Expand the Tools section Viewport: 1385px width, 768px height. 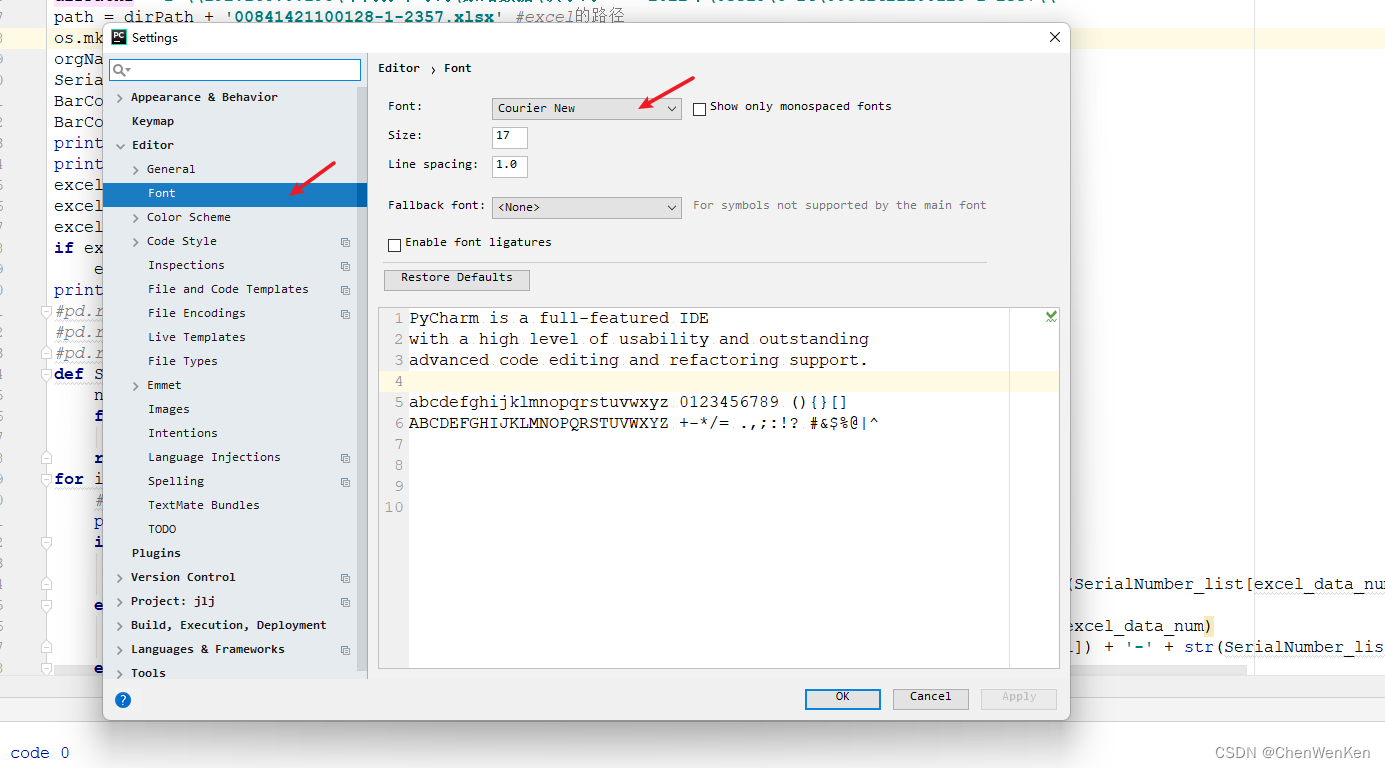[120, 674]
